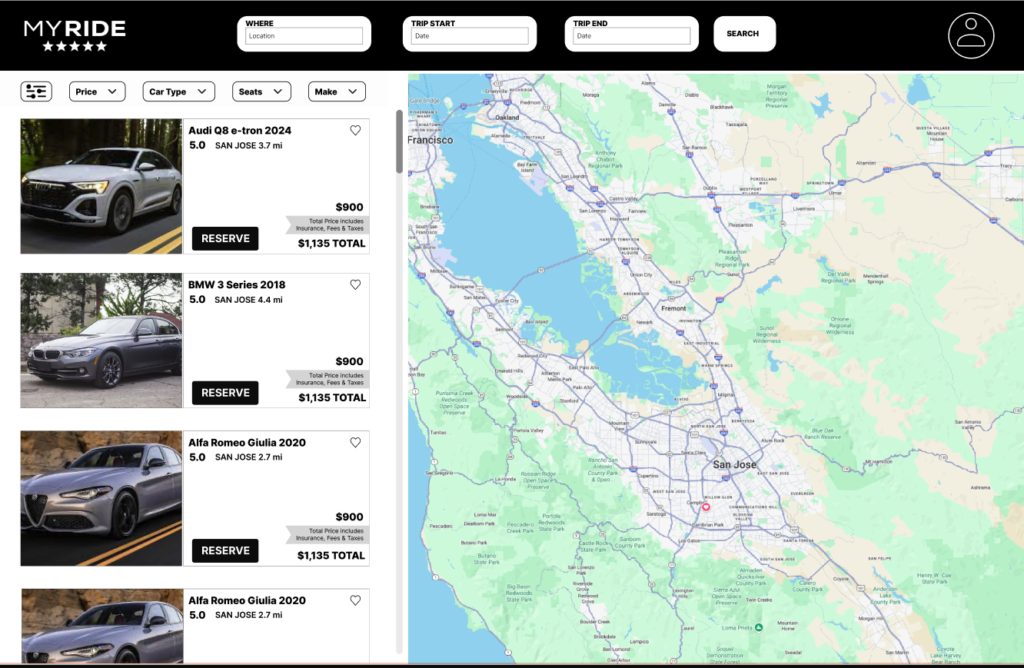Viewport: 1024px width, 668px height.
Task: Open the Audi Q8 e-tron car photo
Action: coord(101,187)
